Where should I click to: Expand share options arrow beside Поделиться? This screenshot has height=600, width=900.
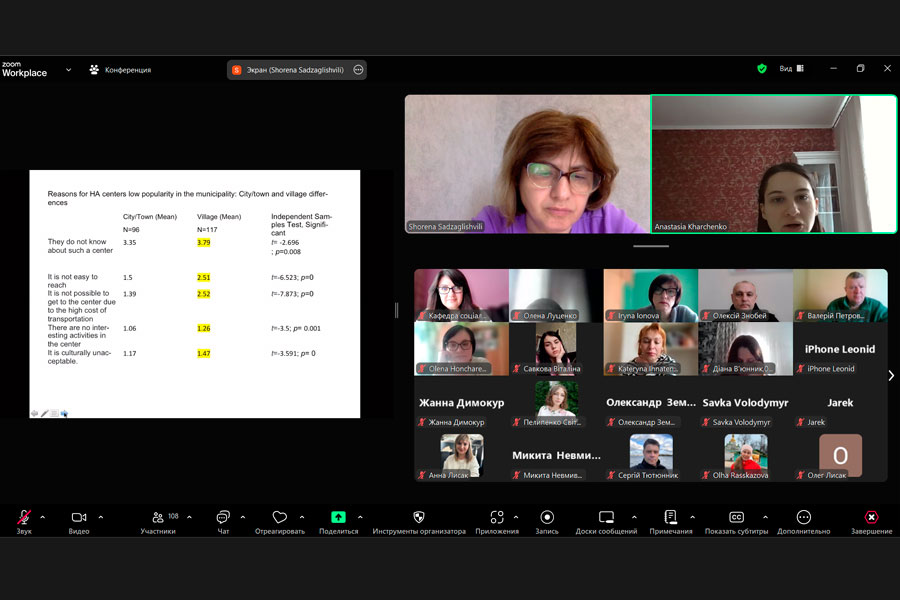click(x=360, y=517)
